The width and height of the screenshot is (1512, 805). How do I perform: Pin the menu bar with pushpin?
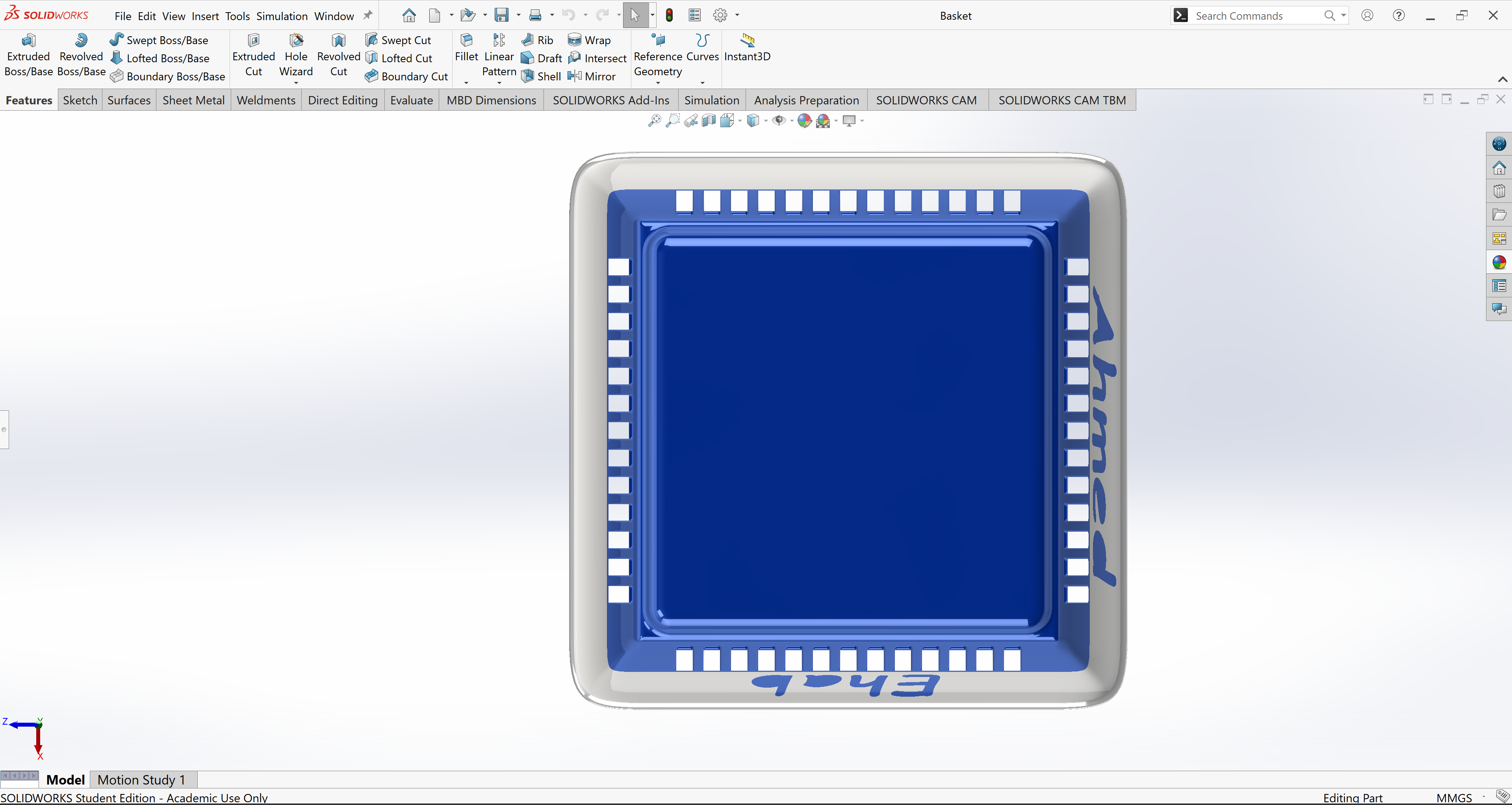pos(368,15)
